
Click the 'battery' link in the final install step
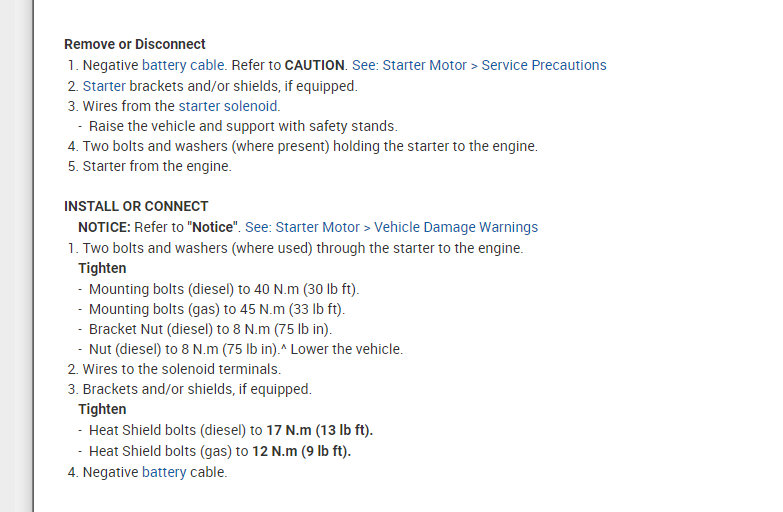click(x=164, y=472)
